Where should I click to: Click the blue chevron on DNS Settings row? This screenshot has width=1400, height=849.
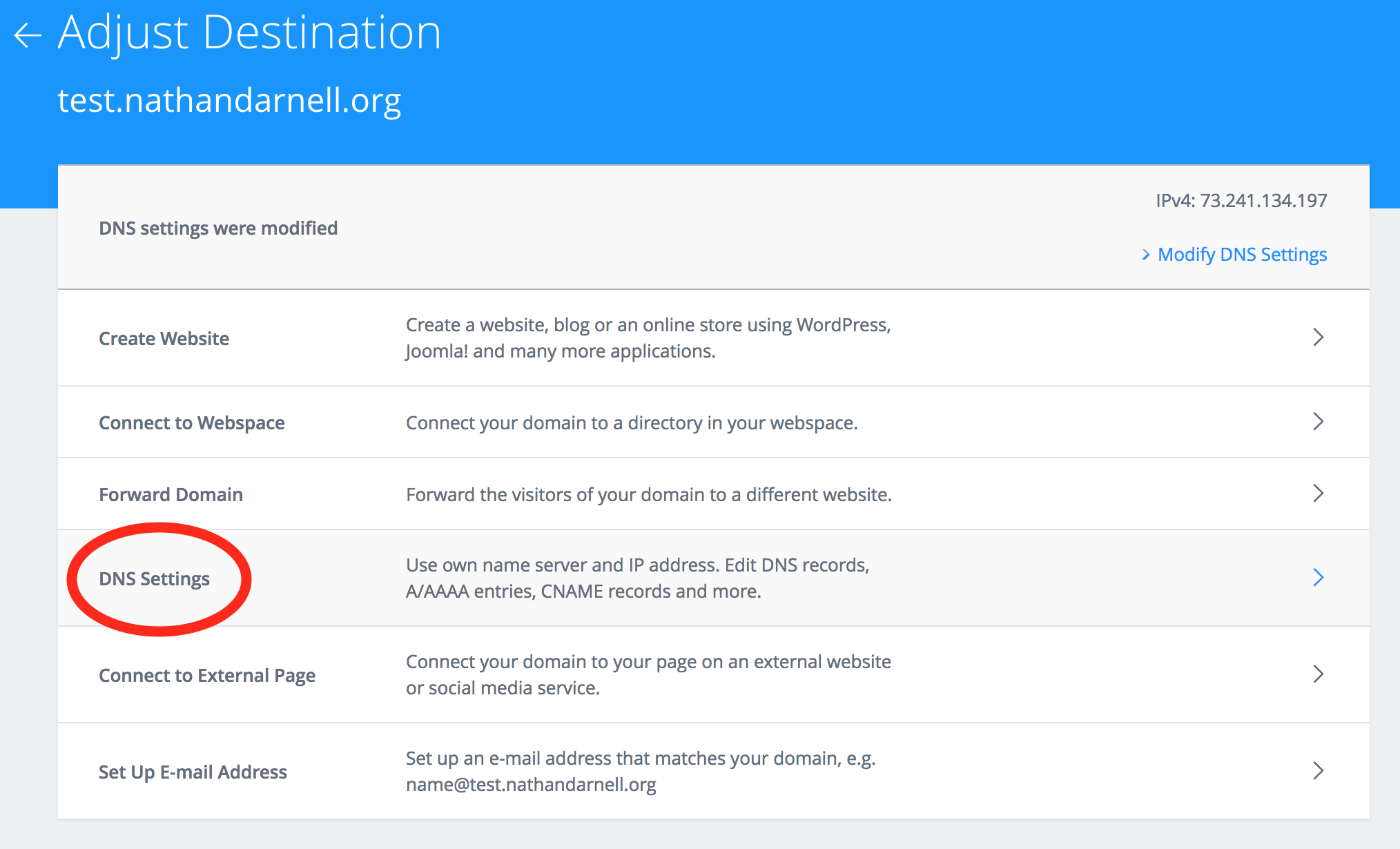(1317, 578)
